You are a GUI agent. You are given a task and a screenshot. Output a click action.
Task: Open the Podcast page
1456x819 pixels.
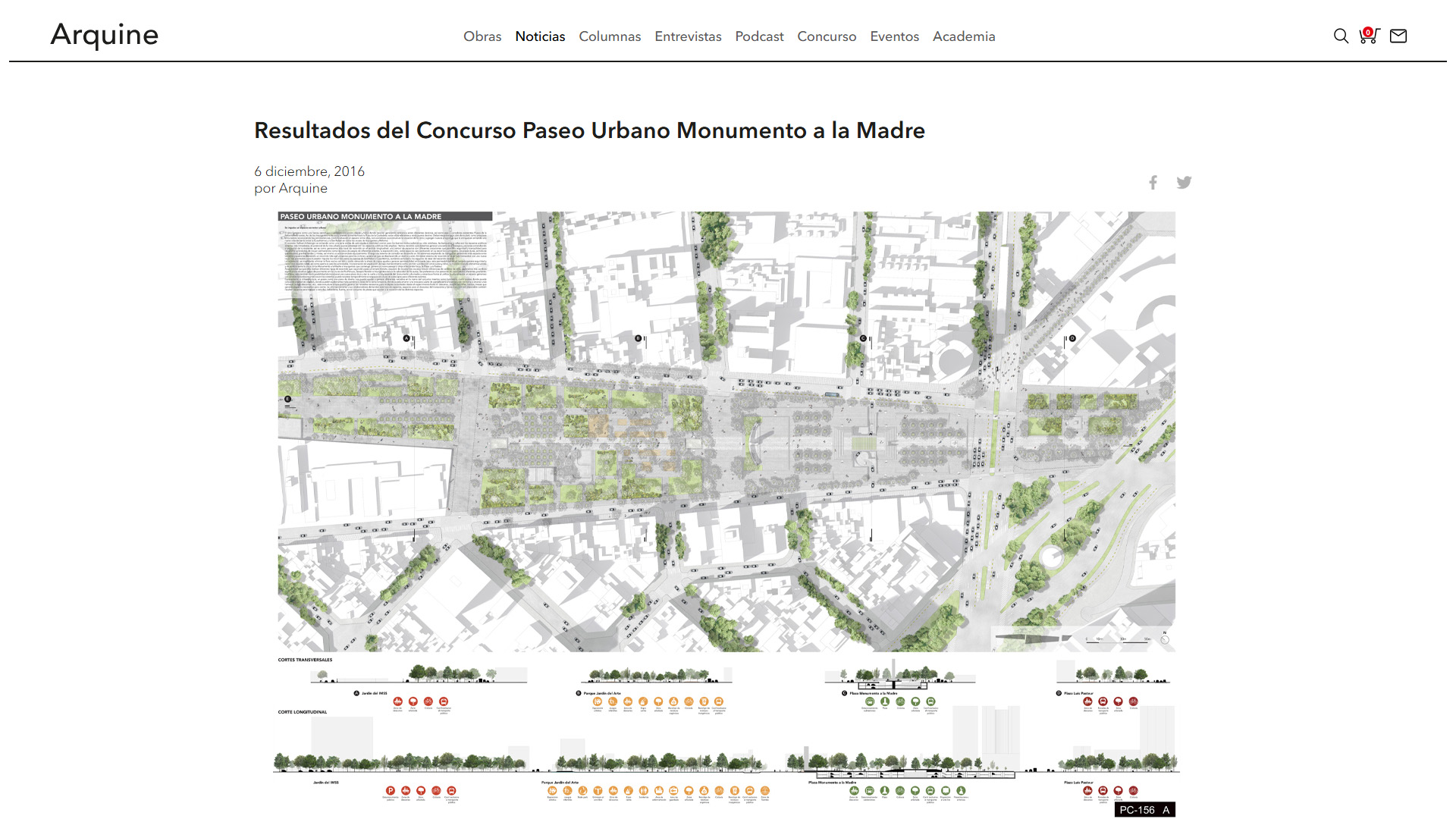[759, 36]
